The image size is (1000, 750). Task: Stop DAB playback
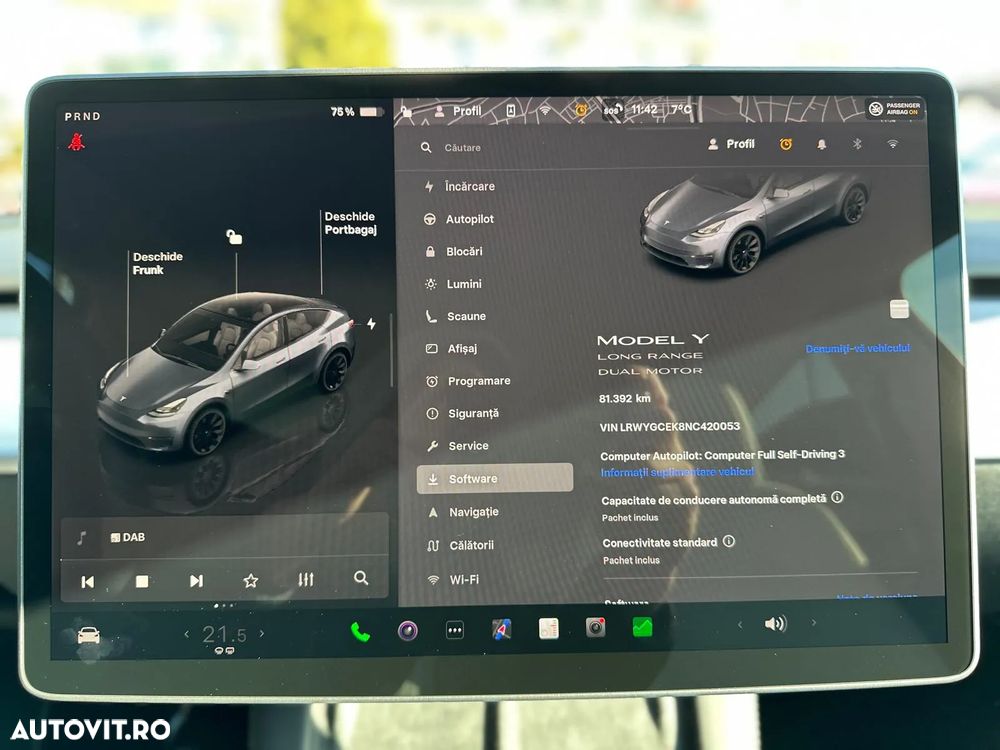142,581
